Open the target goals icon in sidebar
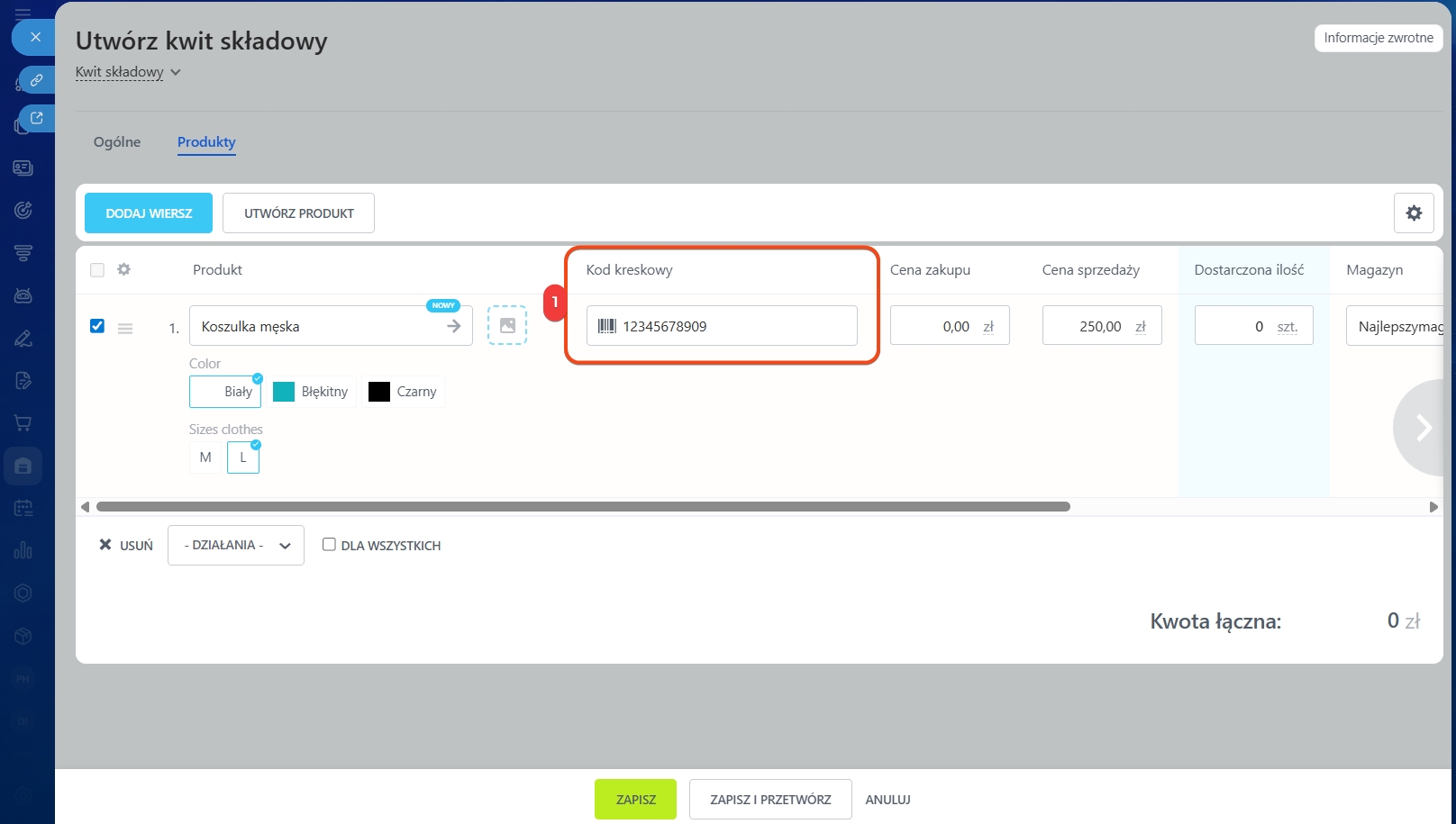Screen dimensions: 1456x824 23,211
